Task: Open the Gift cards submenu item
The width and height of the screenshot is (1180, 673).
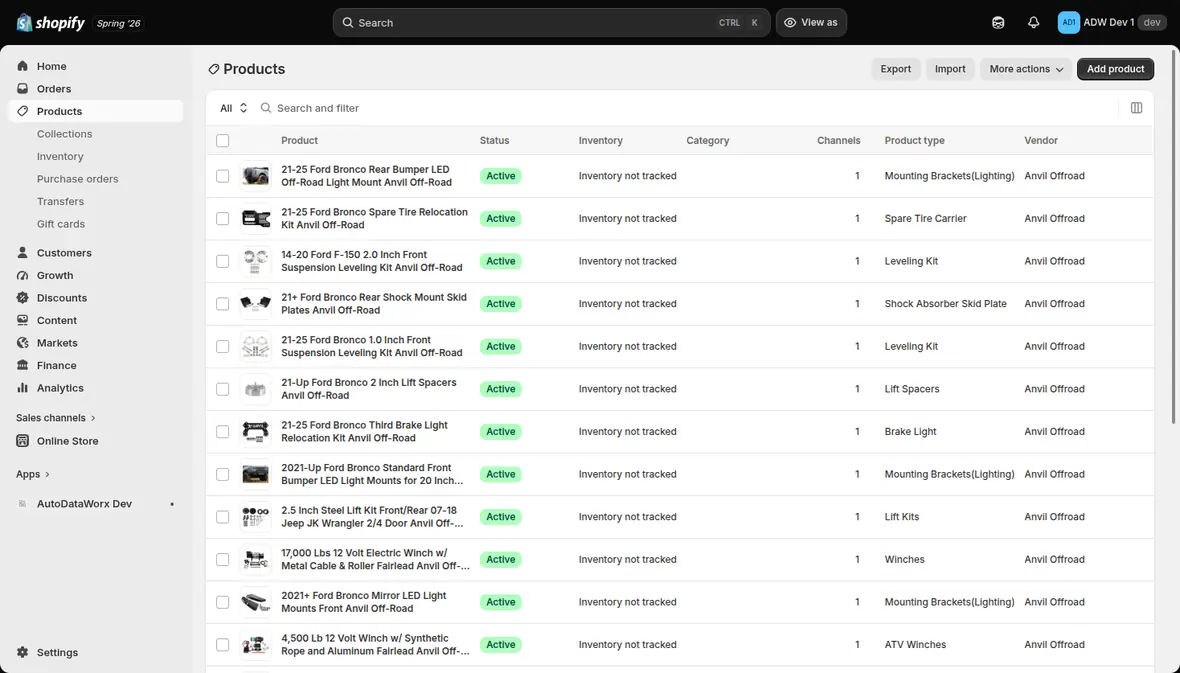Action: click(x=61, y=224)
